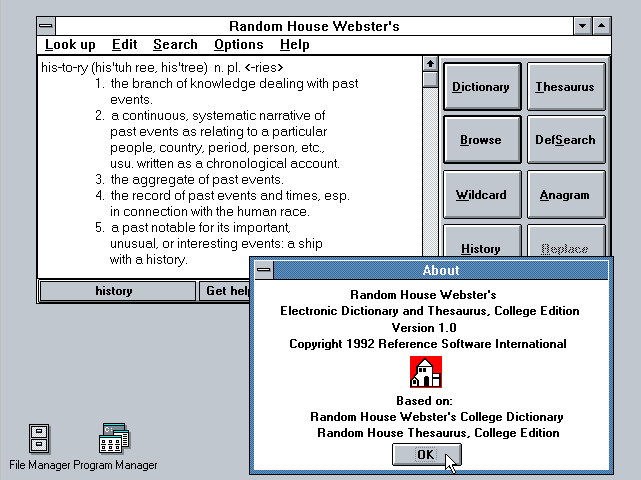Click the headword 'his-to-ry' pronunciation line
Screen dimensions: 641x480
(162, 67)
